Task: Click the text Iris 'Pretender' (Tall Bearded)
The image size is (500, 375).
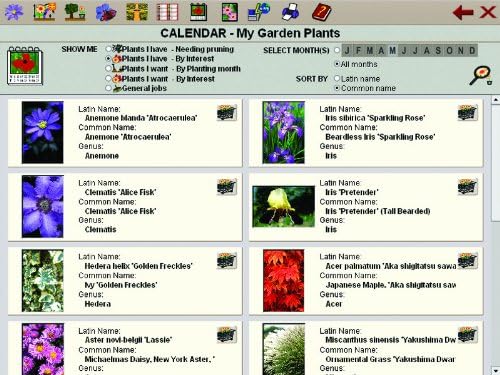Action: (x=378, y=211)
